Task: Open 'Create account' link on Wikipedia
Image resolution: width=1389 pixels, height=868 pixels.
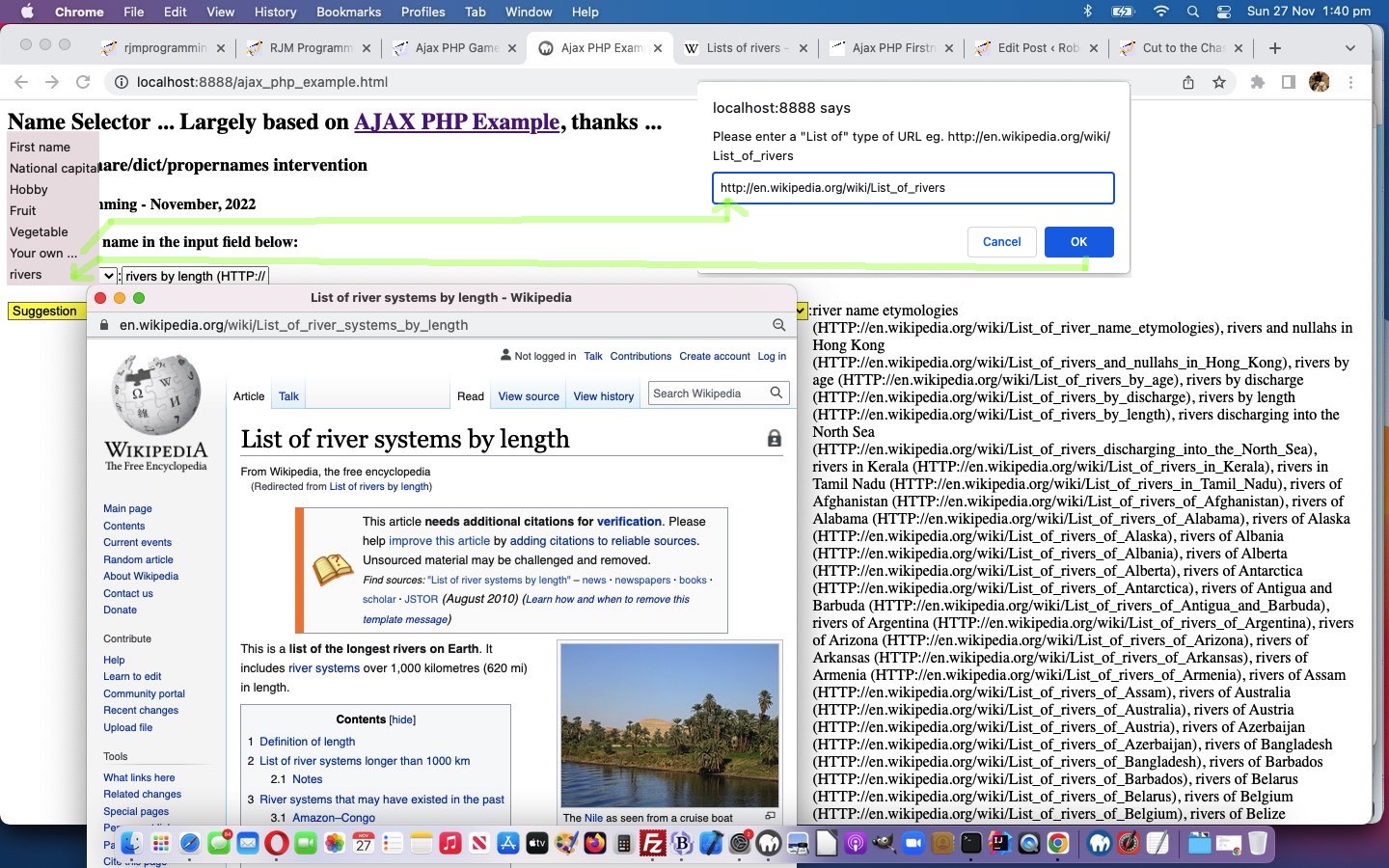Action: [714, 356]
